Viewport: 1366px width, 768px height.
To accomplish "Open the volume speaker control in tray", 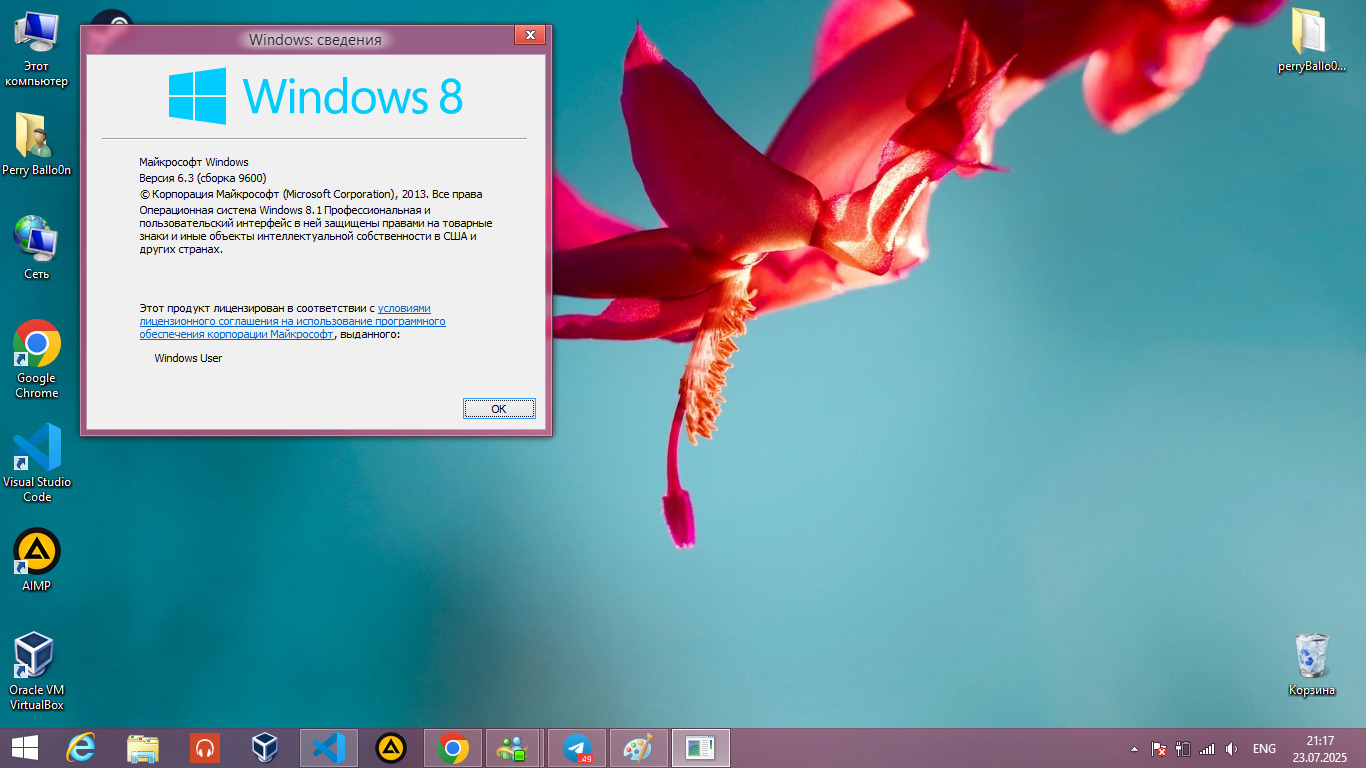I will click(1231, 749).
